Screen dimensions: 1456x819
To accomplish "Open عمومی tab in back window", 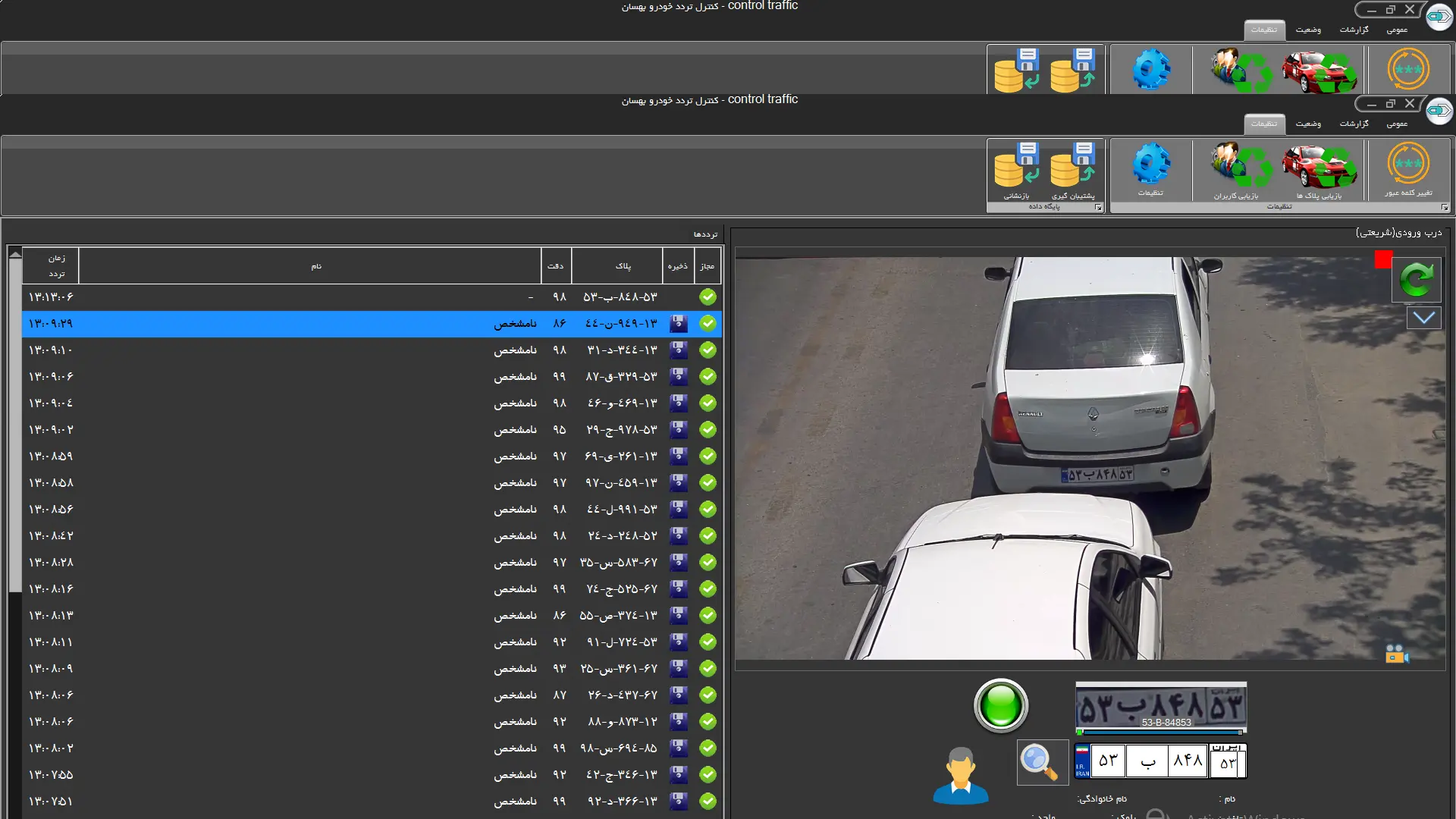I will tap(1397, 30).
